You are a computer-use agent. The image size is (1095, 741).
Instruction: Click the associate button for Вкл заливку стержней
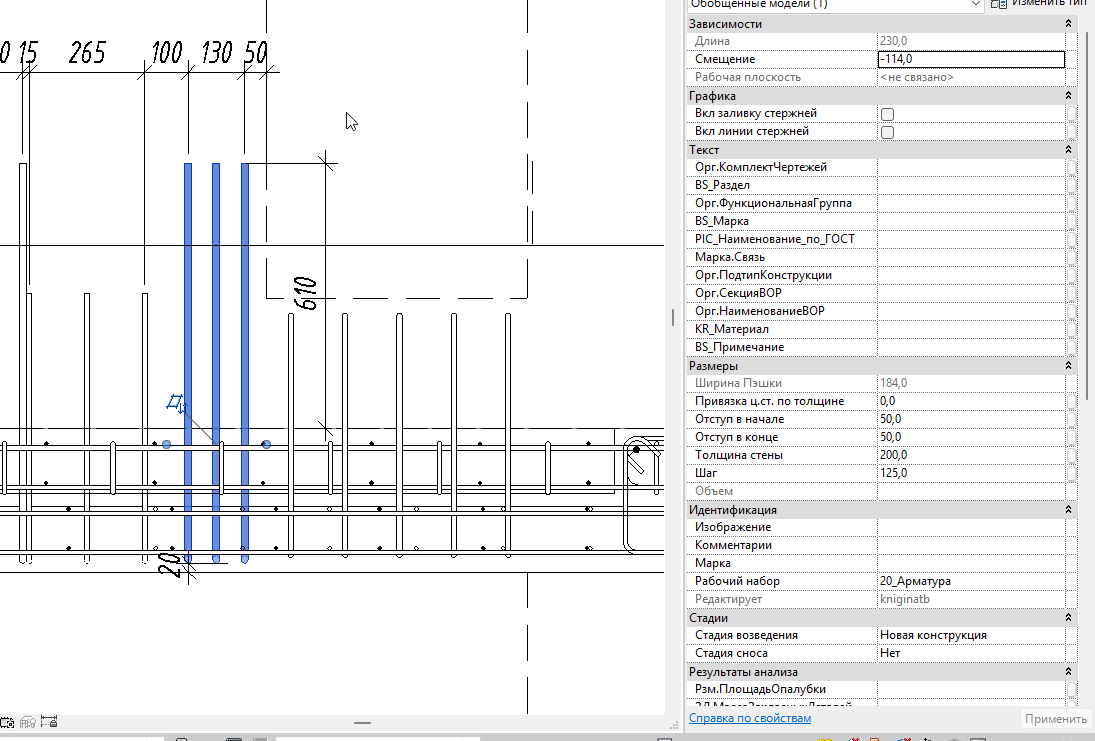point(1072,113)
